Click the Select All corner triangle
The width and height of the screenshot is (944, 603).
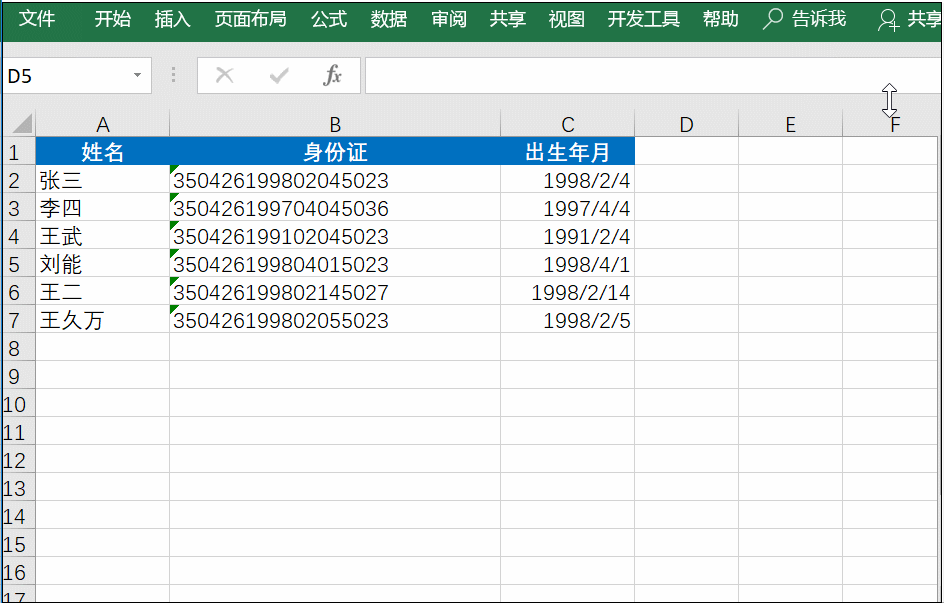tap(22, 124)
